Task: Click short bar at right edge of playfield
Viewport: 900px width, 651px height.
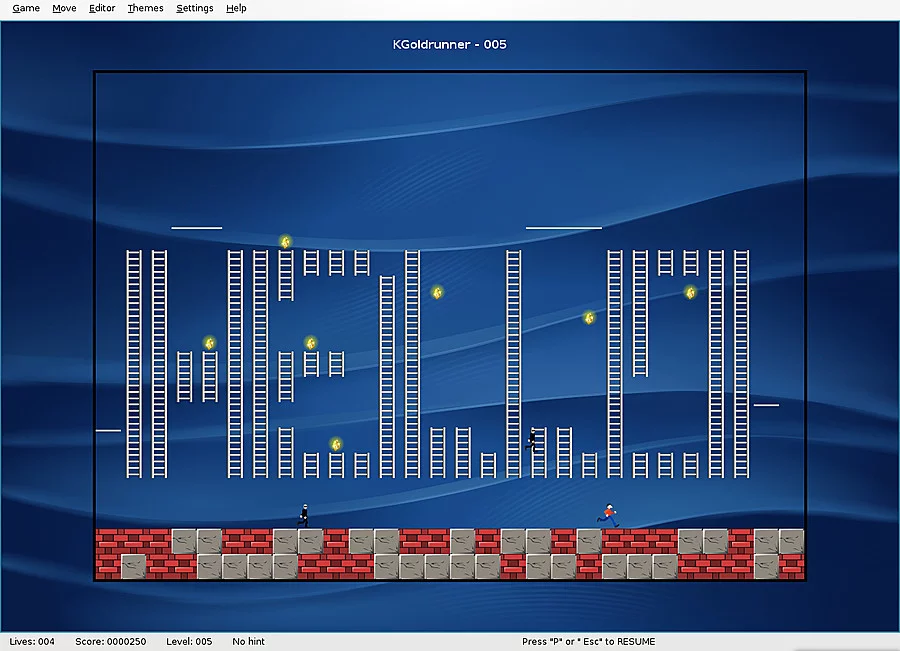Action: tap(766, 405)
